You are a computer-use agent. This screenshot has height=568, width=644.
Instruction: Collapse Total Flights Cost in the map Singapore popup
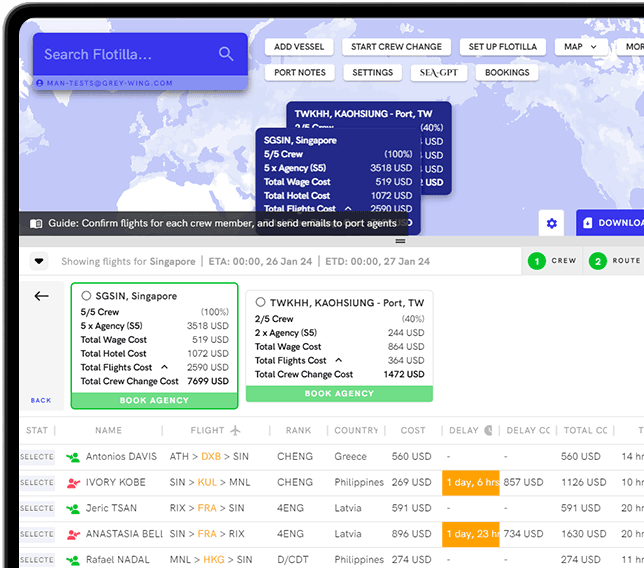click(348, 209)
